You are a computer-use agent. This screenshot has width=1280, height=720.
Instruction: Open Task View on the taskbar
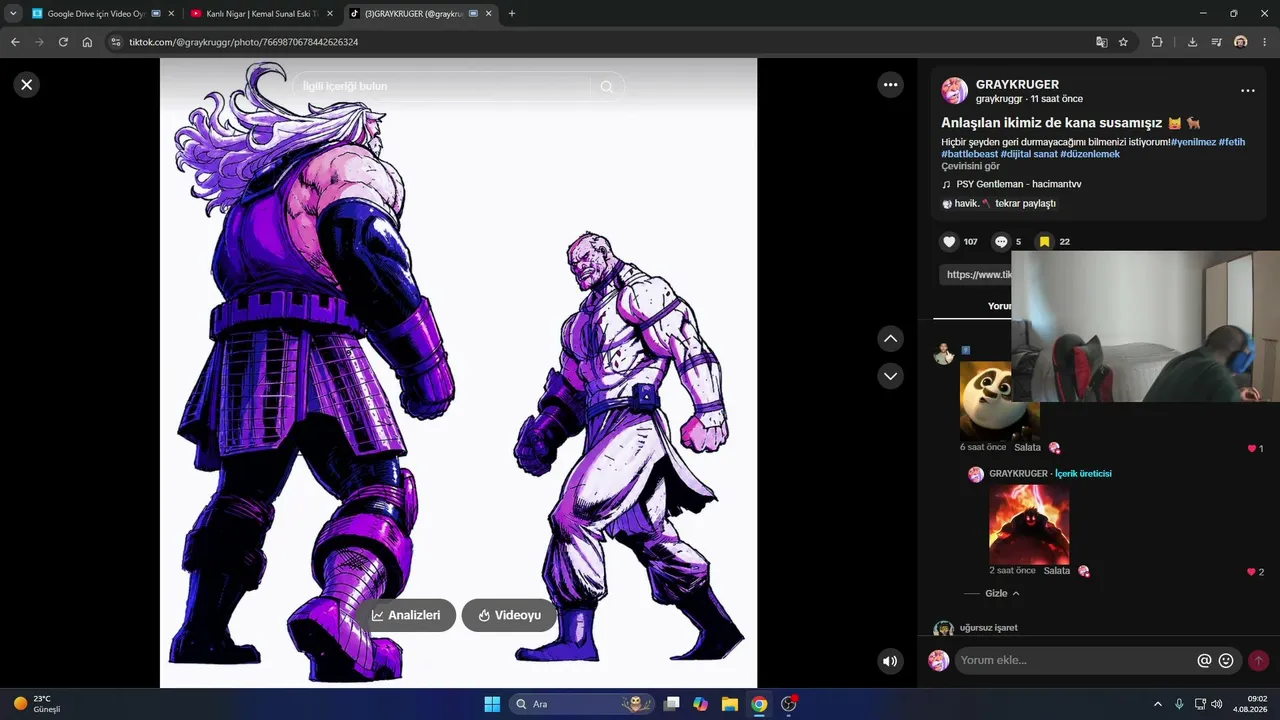[672, 704]
